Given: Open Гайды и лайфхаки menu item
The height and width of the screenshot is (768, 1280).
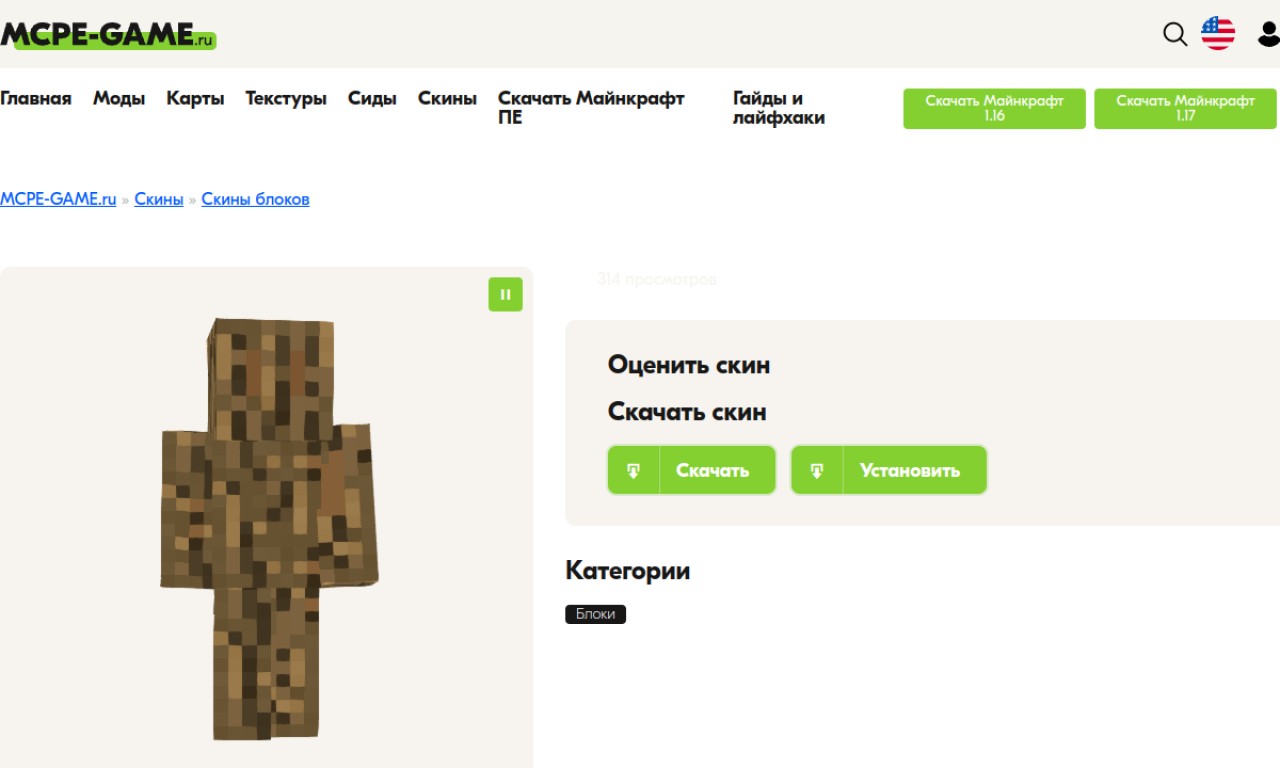Looking at the screenshot, I should 779,108.
